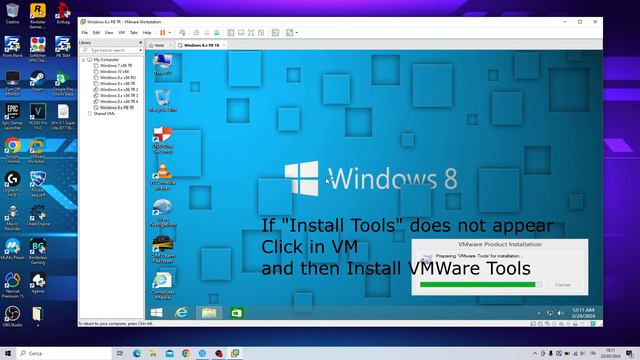Click VLC media player icon in guest

pos(163,176)
